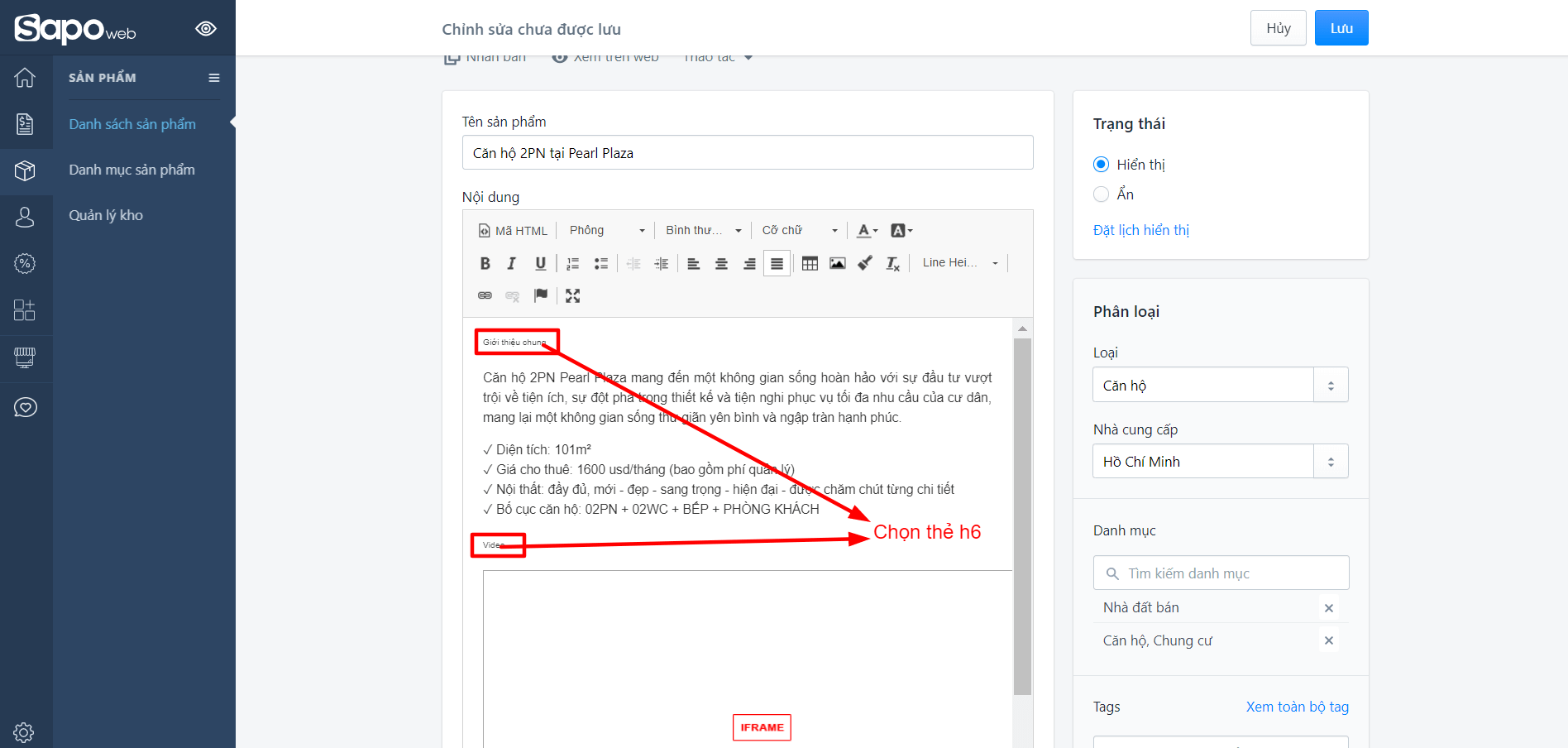The width and height of the screenshot is (1568, 748).
Task: Remove the Nhà đất bán category
Action: click(x=1329, y=608)
